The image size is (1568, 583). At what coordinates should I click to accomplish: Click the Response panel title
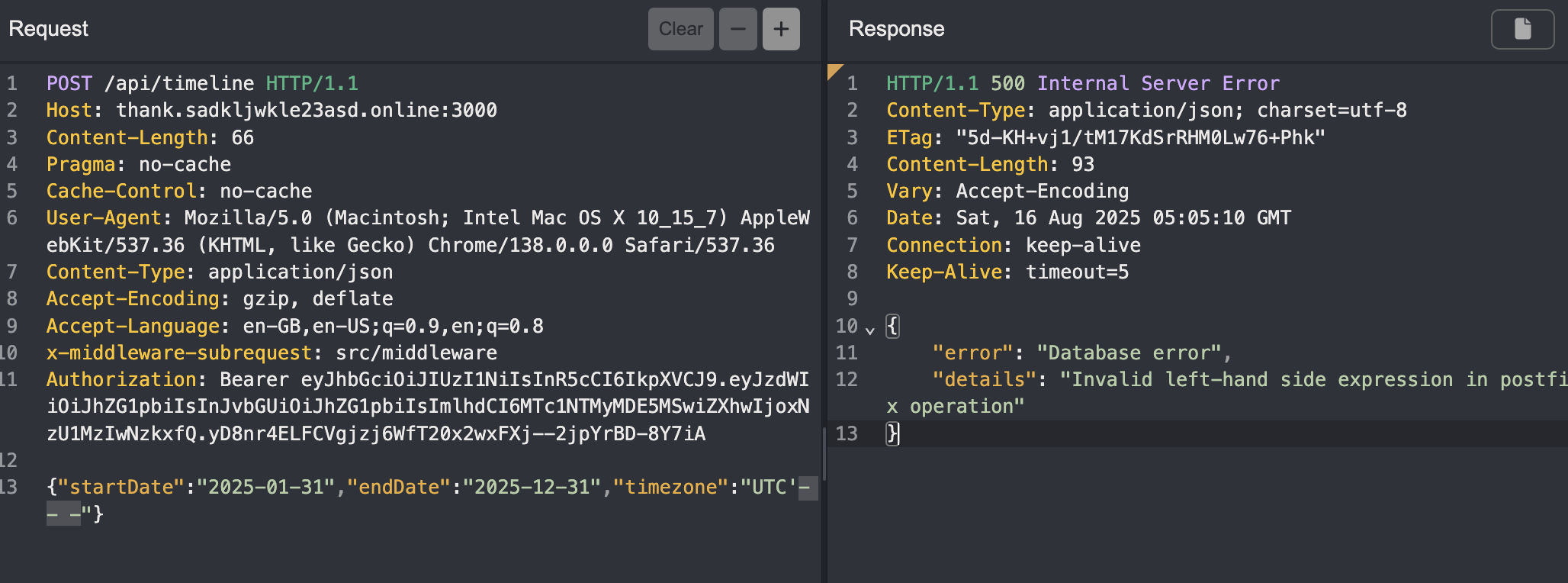pyautogui.click(x=896, y=29)
